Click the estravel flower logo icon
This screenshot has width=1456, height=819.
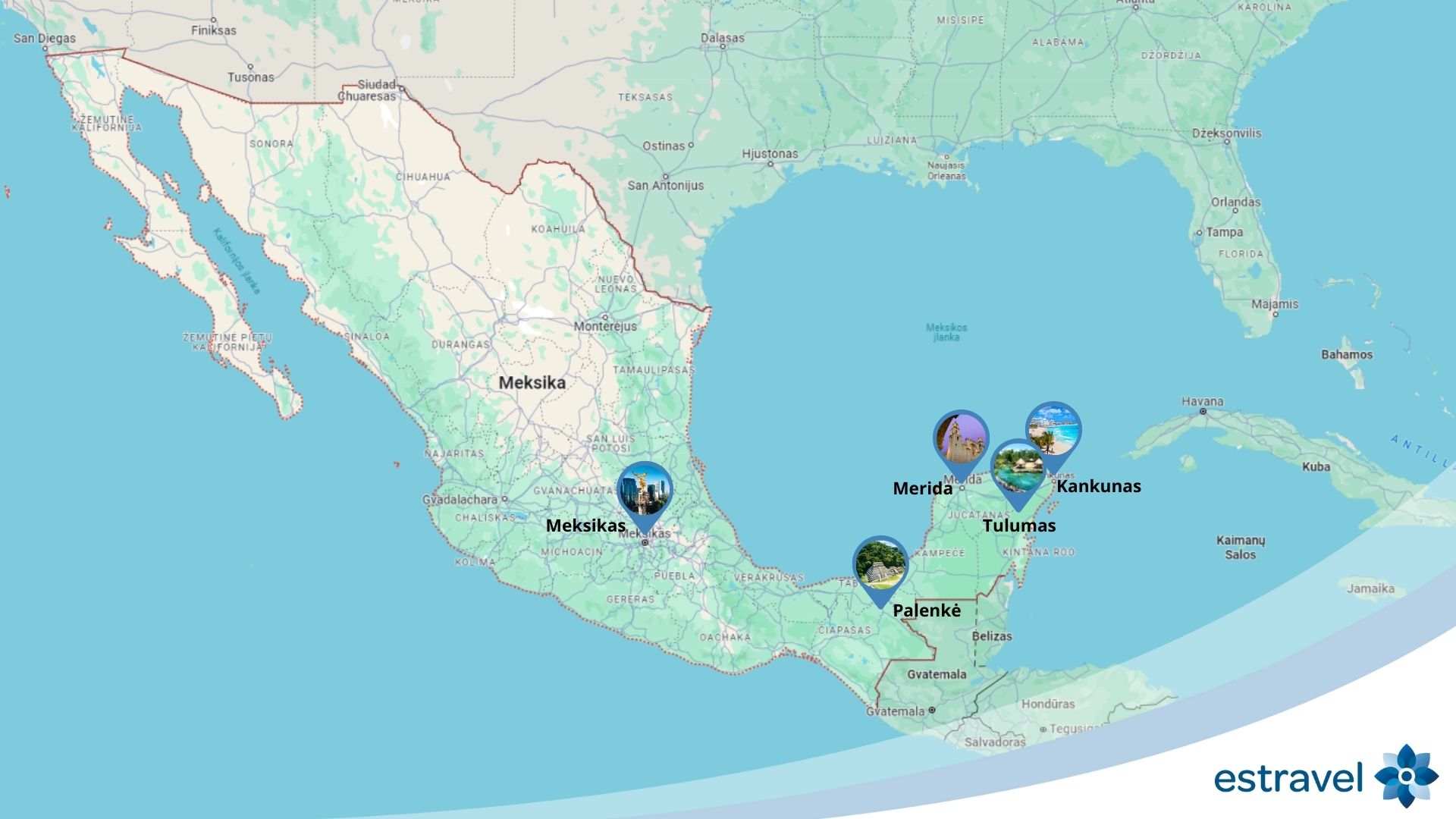[1405, 776]
